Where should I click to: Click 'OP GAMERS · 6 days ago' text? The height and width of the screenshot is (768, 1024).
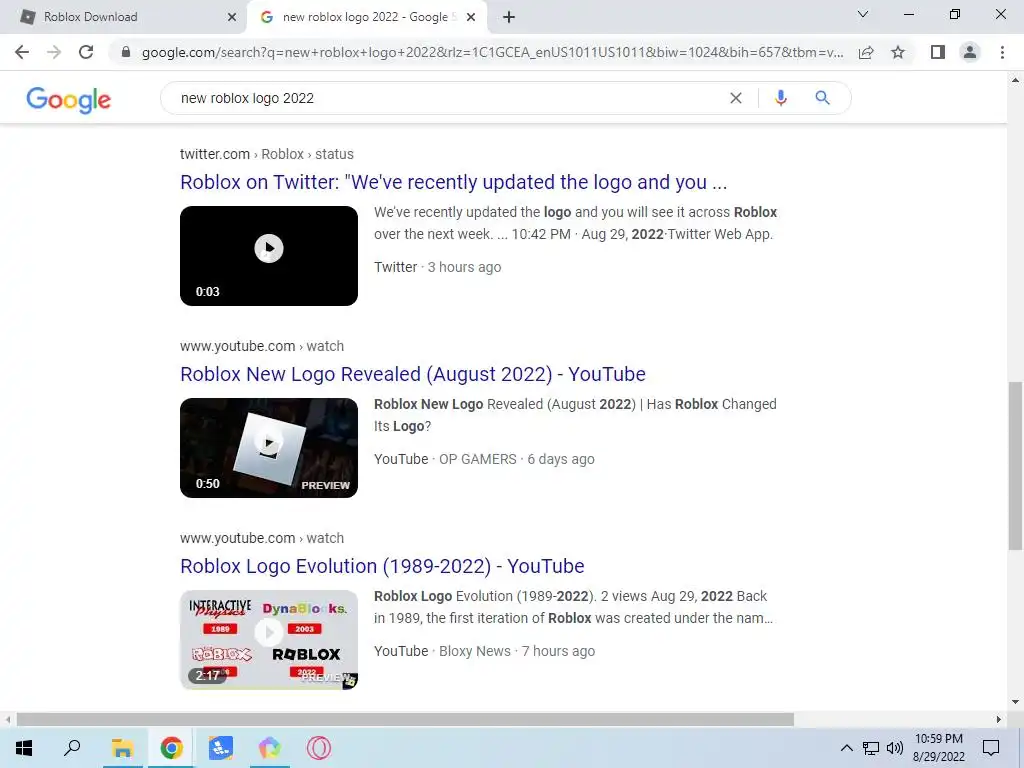coord(517,459)
